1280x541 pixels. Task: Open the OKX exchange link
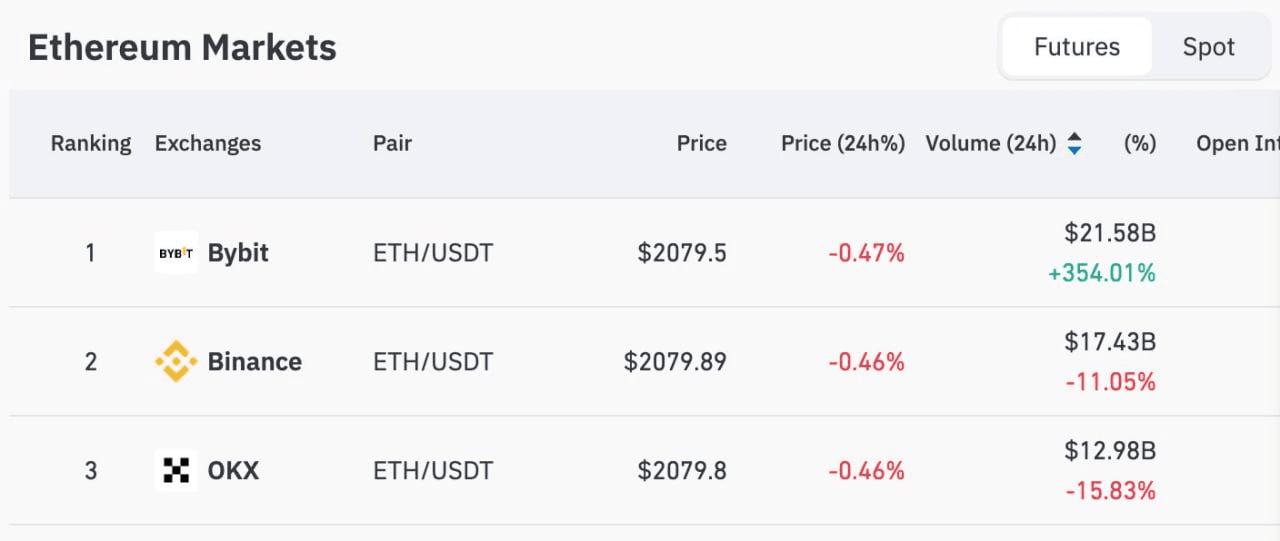(233, 470)
